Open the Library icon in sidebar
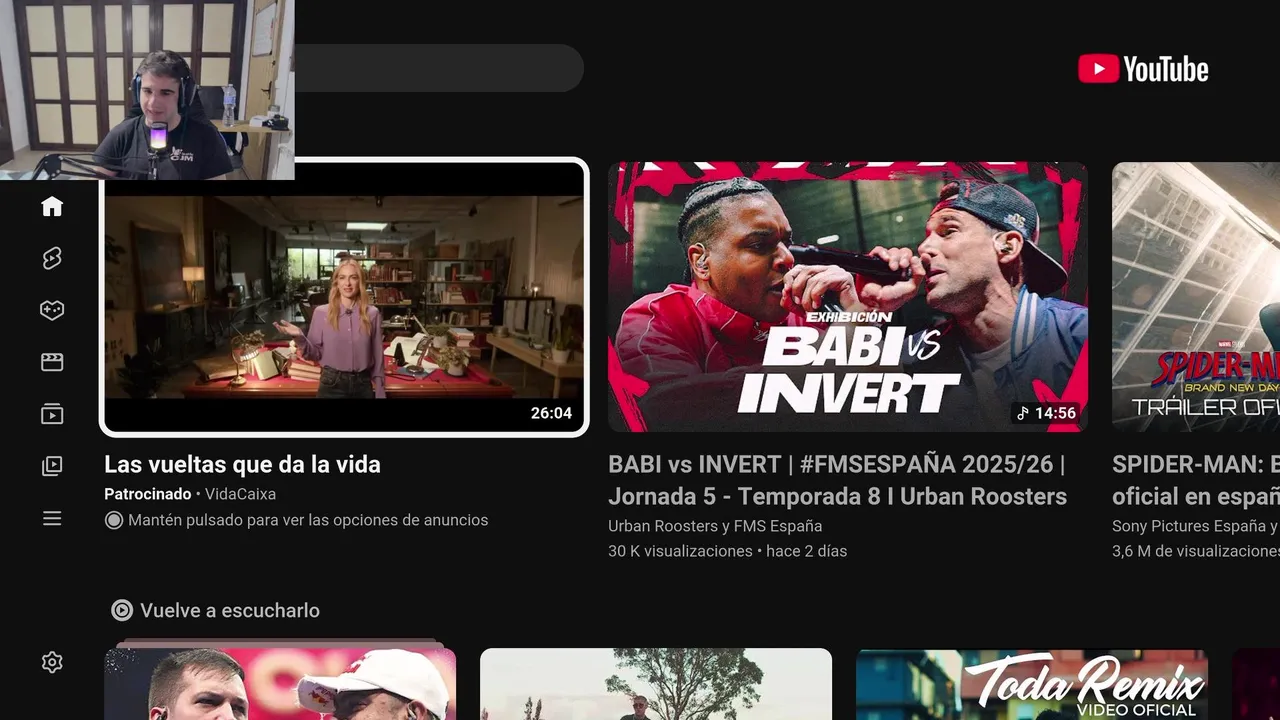 [x=52, y=466]
